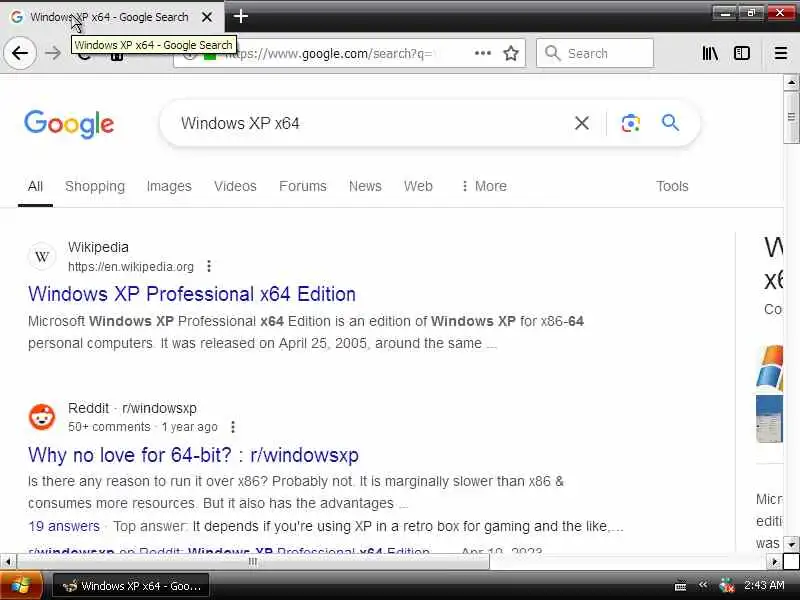
Task: Click the vertical scrollbar down arrow
Action: (x=791, y=544)
